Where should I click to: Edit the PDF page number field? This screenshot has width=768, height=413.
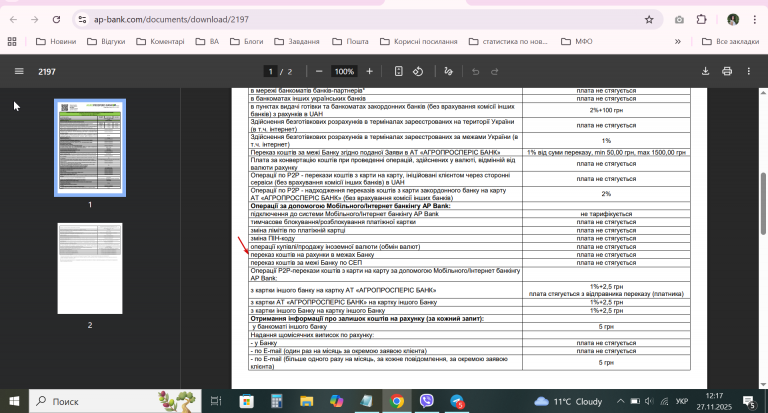[270, 72]
